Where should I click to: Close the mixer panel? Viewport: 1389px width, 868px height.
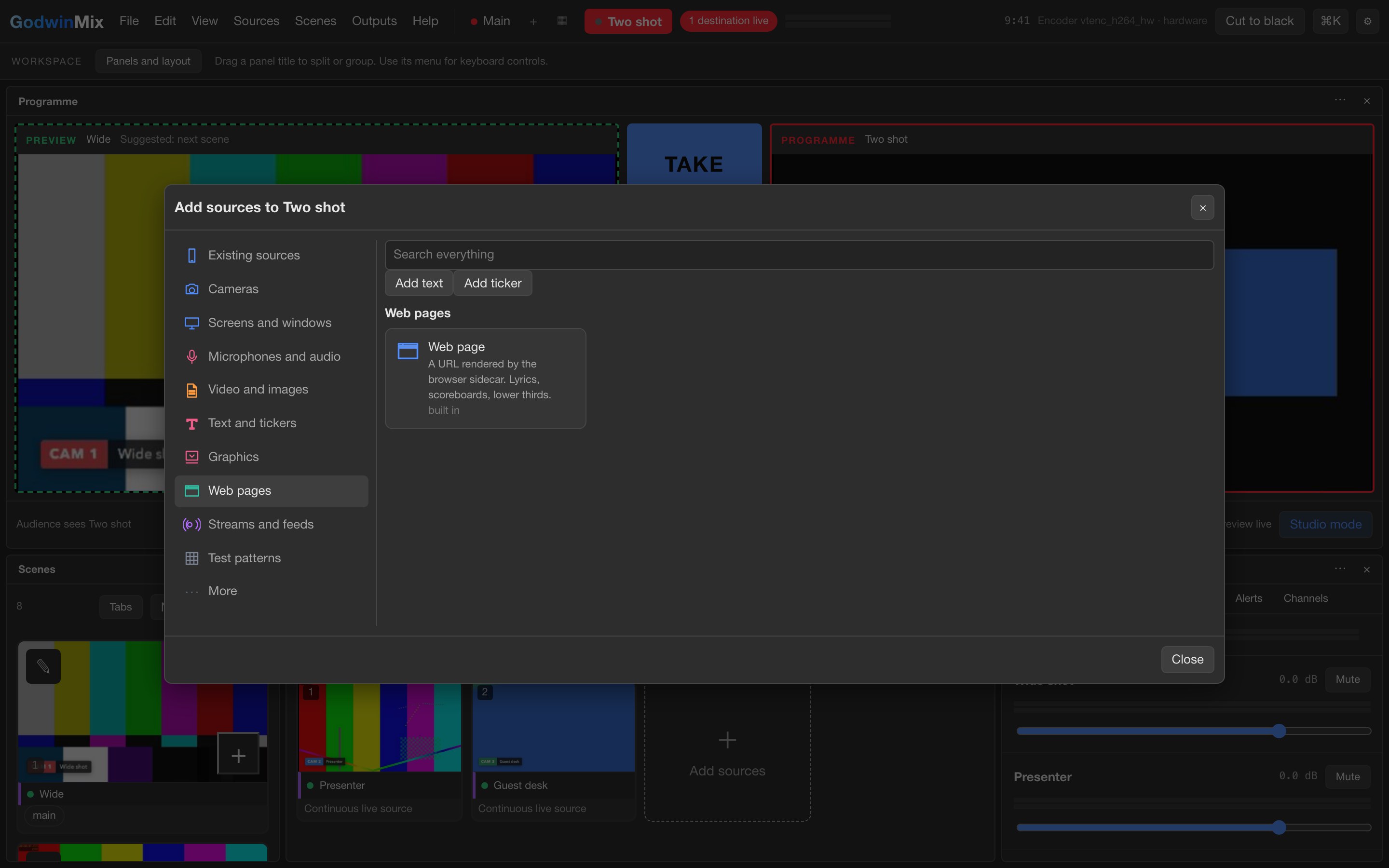point(1367,570)
